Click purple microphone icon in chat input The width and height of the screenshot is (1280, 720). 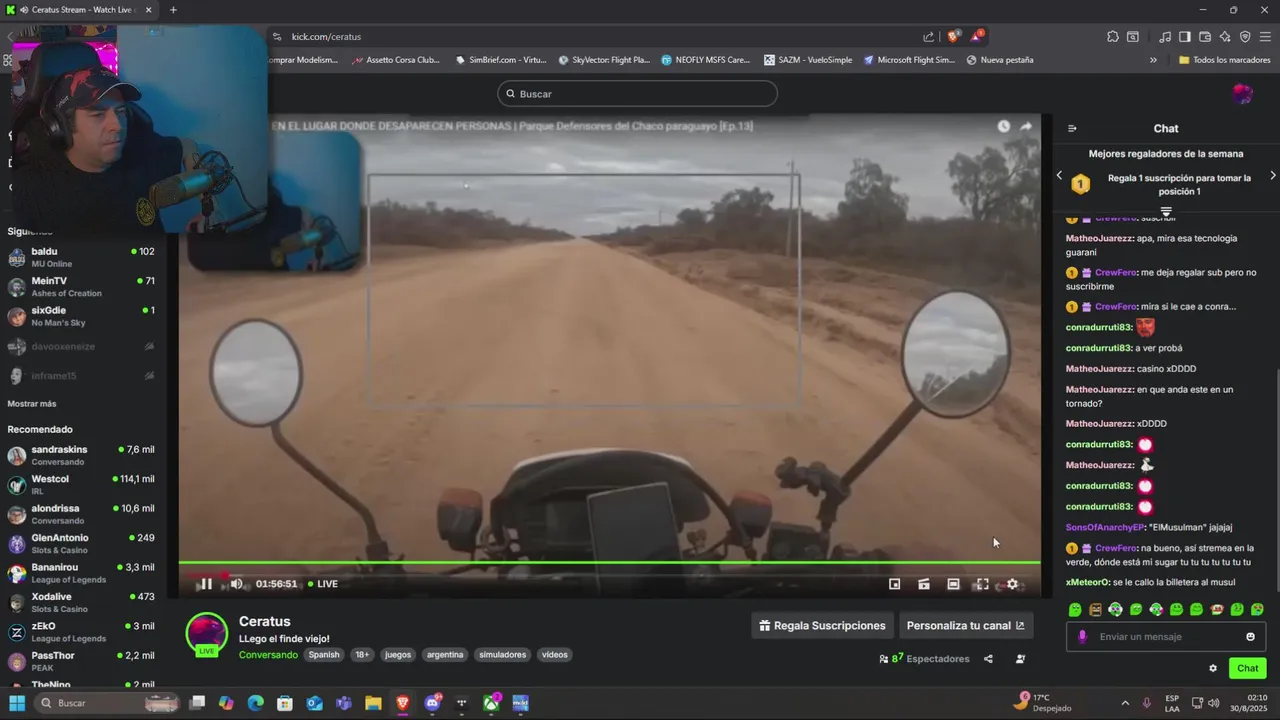tap(1082, 637)
